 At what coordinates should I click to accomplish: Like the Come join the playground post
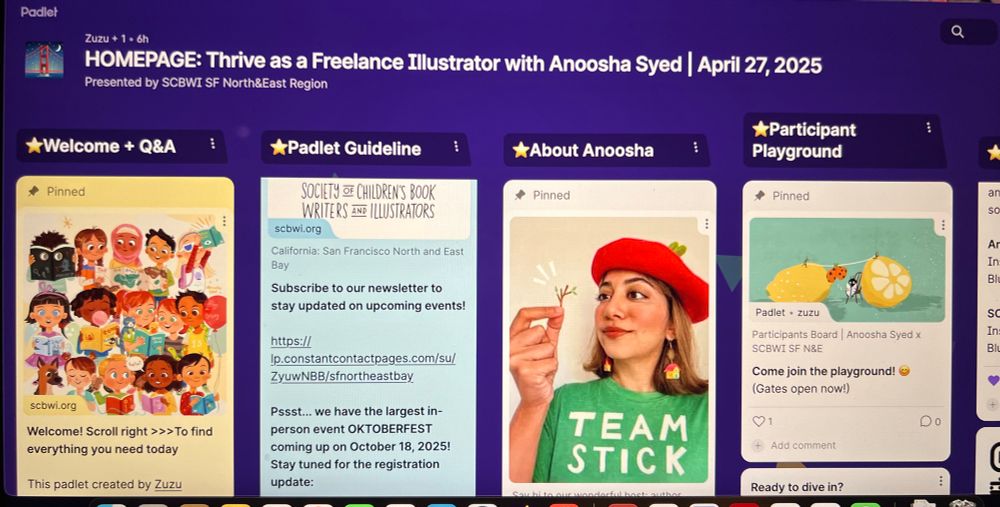coord(758,421)
